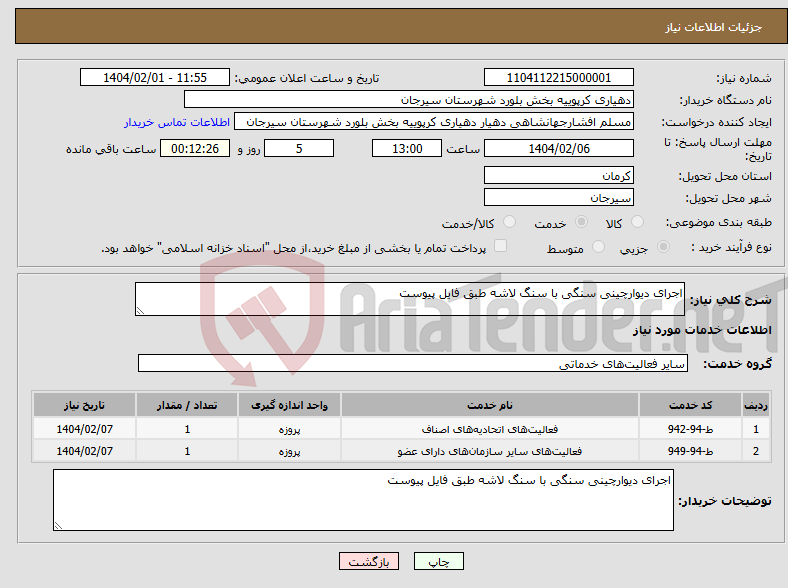Select the خدمت radio button

pos(581,222)
